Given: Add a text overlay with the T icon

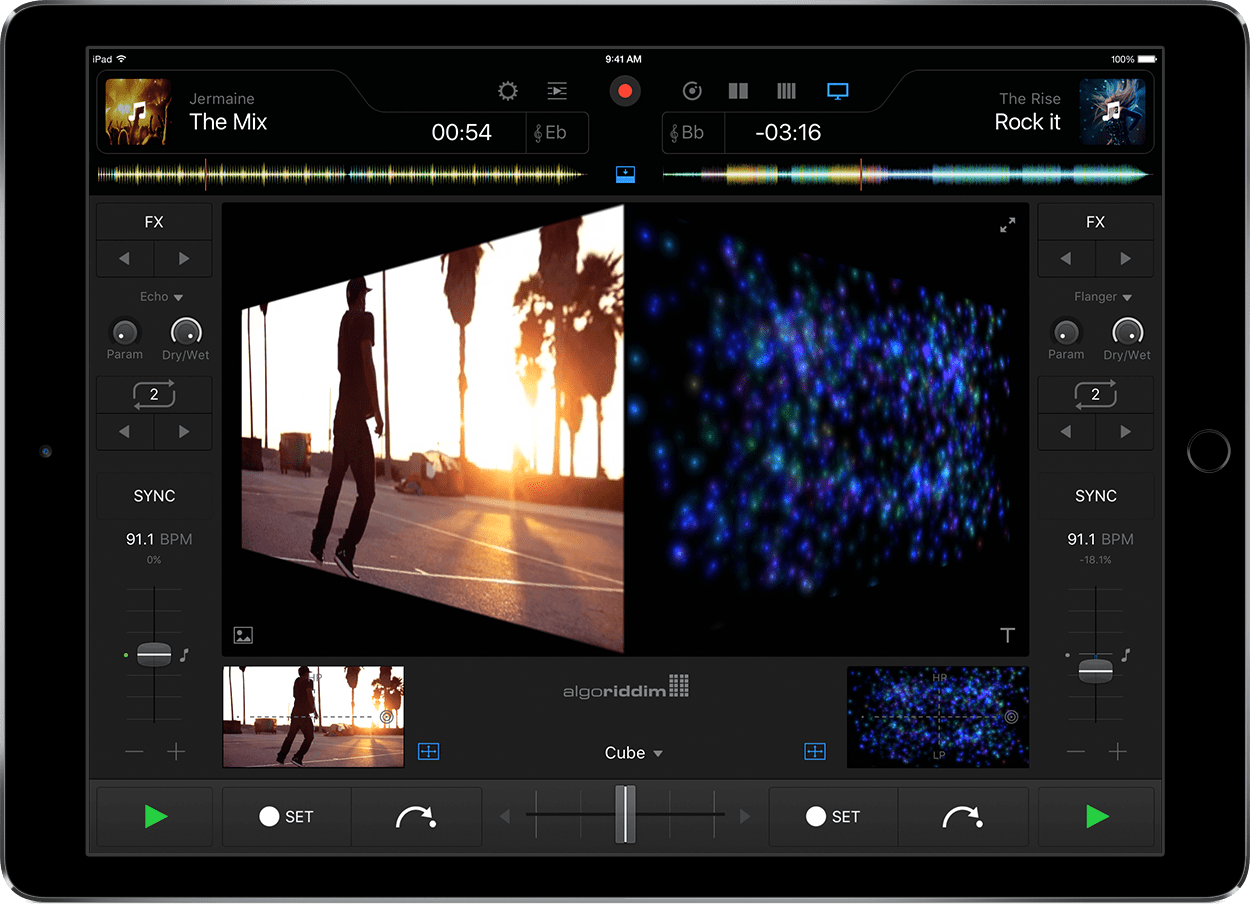Looking at the screenshot, I should (1007, 635).
